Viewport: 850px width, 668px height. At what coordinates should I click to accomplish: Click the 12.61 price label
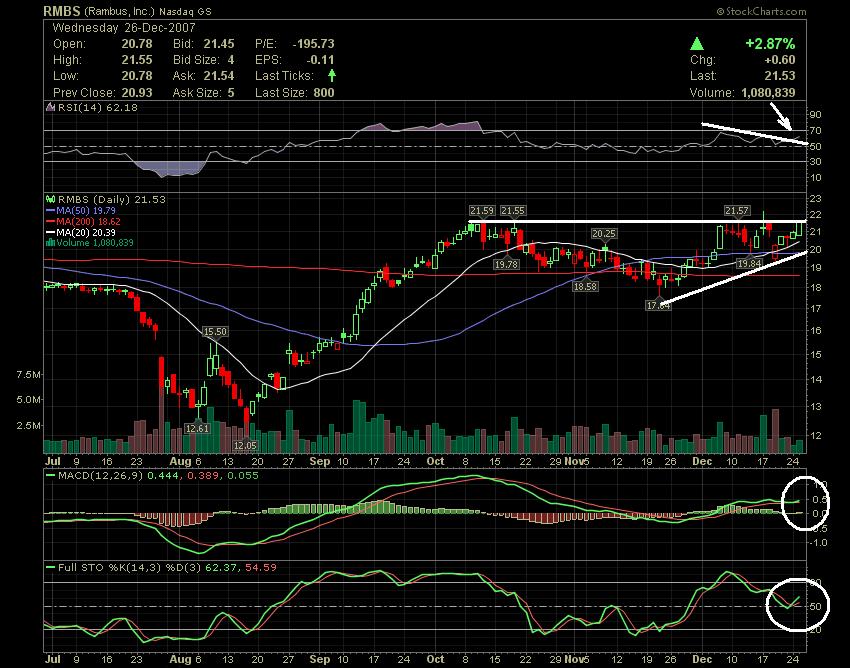click(197, 428)
